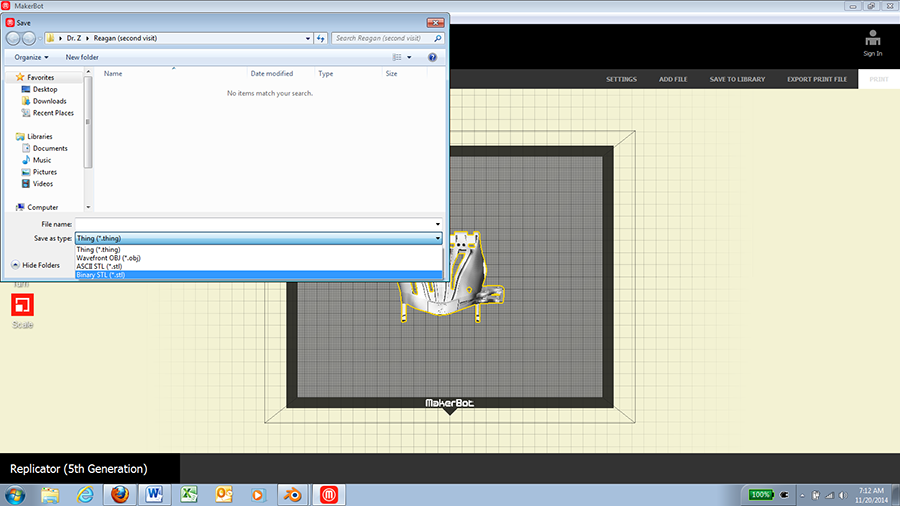Viewport: 900px width, 506px height.
Task: Click New folder button
Action: [82, 57]
